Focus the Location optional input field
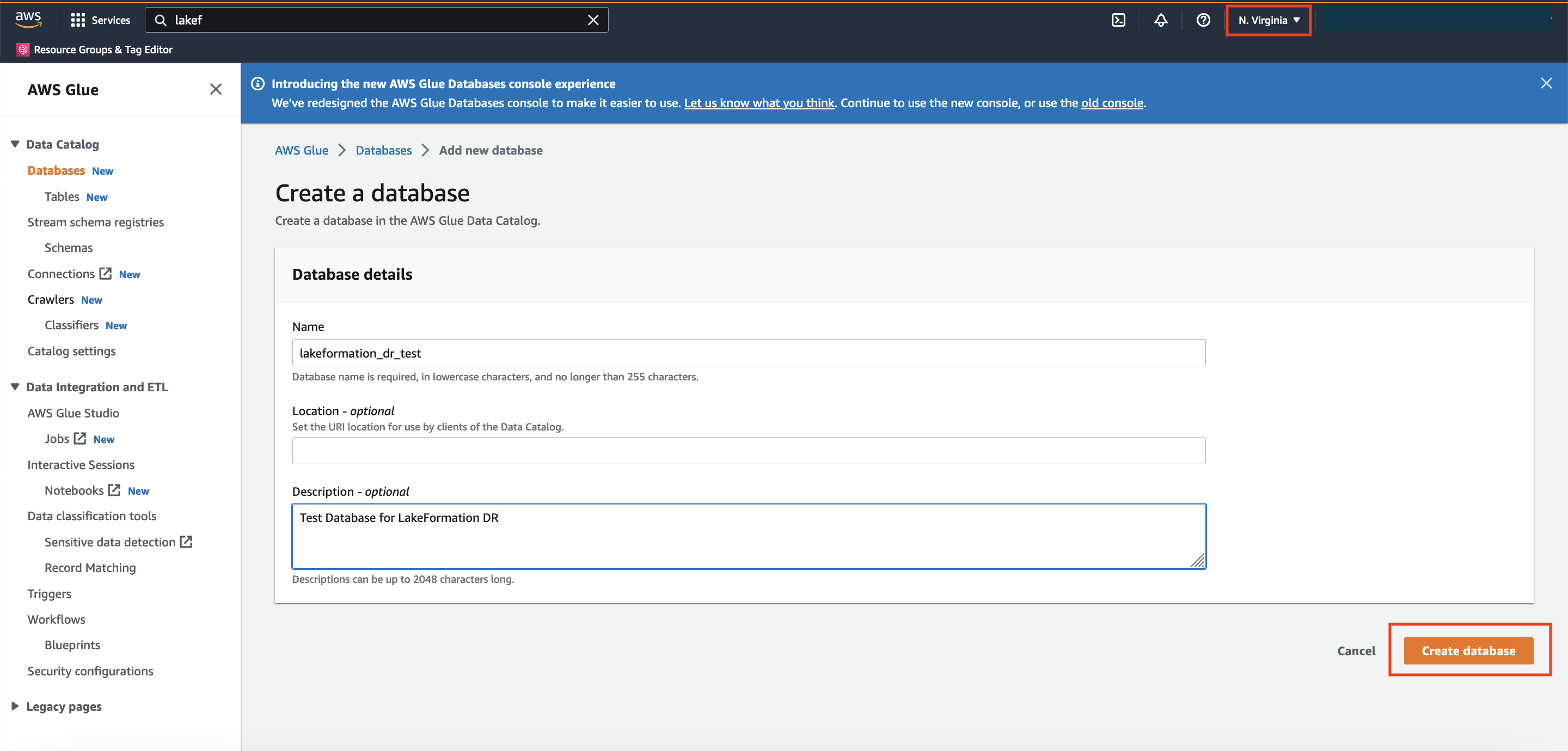Image resolution: width=1568 pixels, height=751 pixels. [748, 451]
